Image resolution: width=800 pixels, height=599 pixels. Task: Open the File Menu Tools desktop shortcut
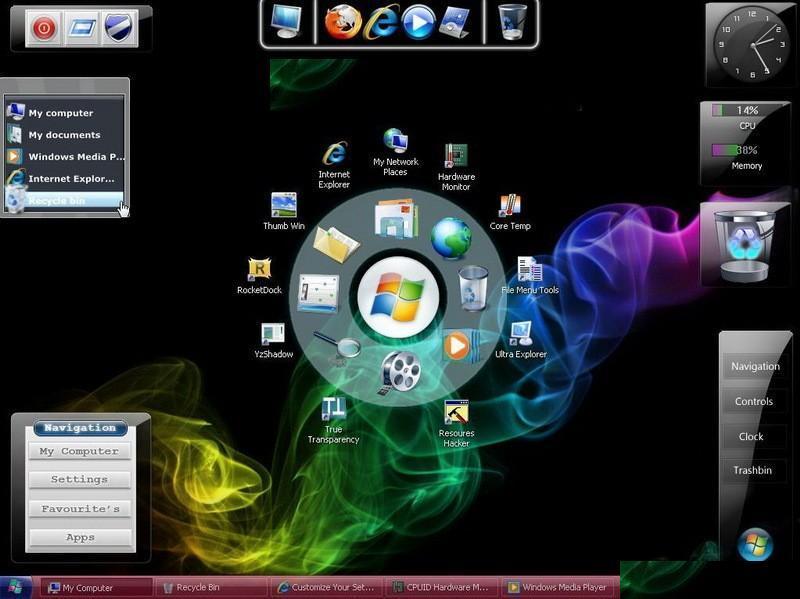(530, 276)
